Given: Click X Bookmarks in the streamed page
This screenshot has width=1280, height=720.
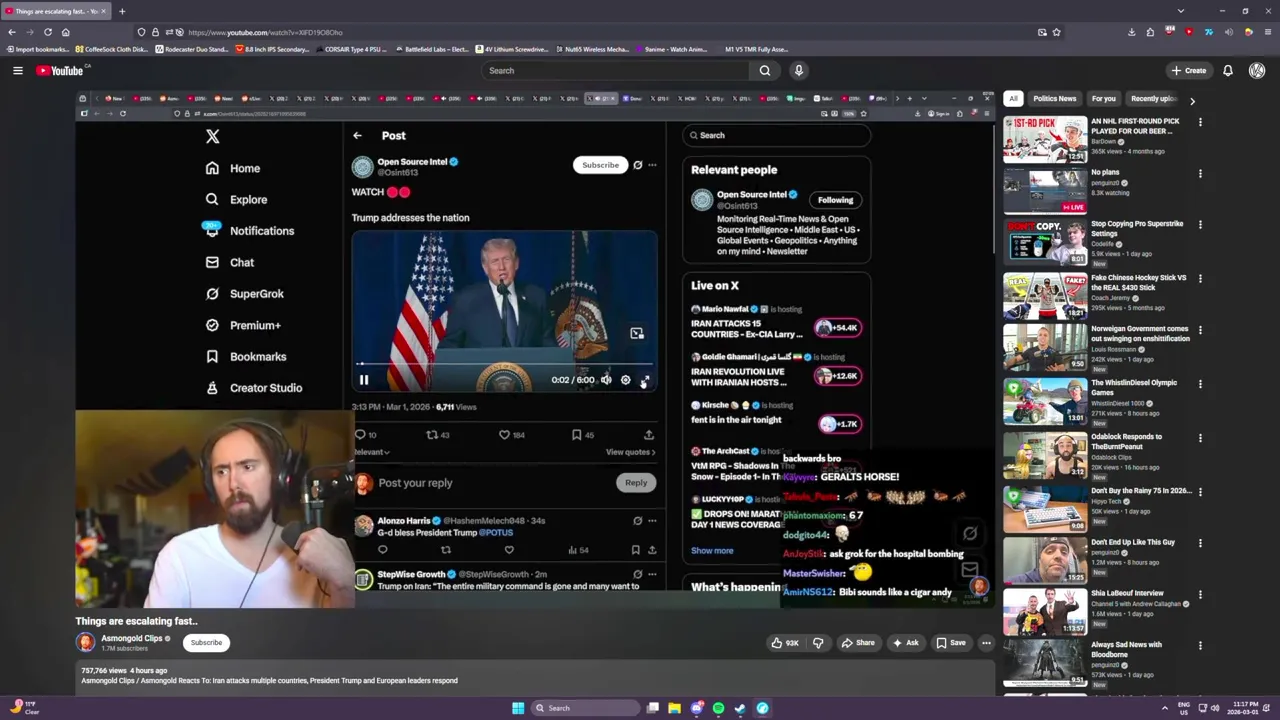Looking at the screenshot, I should pos(246,356).
